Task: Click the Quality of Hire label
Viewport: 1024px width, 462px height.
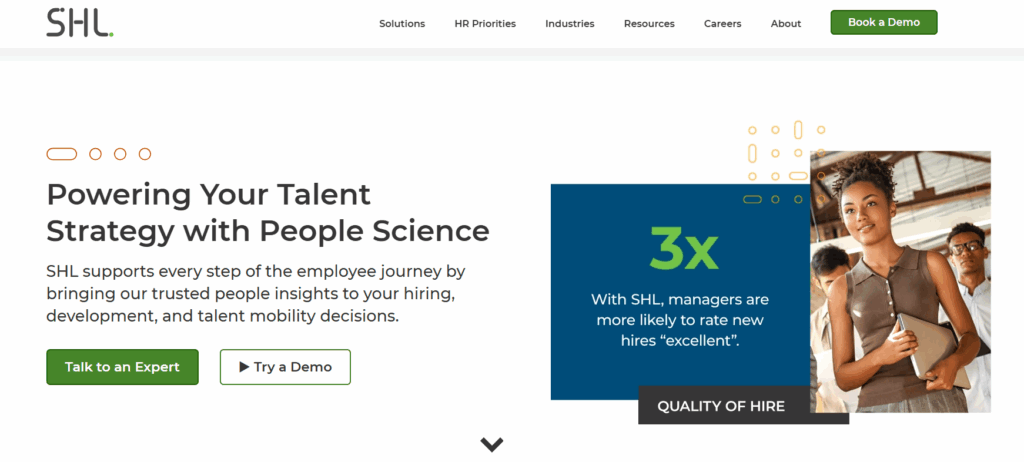Action: [x=721, y=406]
